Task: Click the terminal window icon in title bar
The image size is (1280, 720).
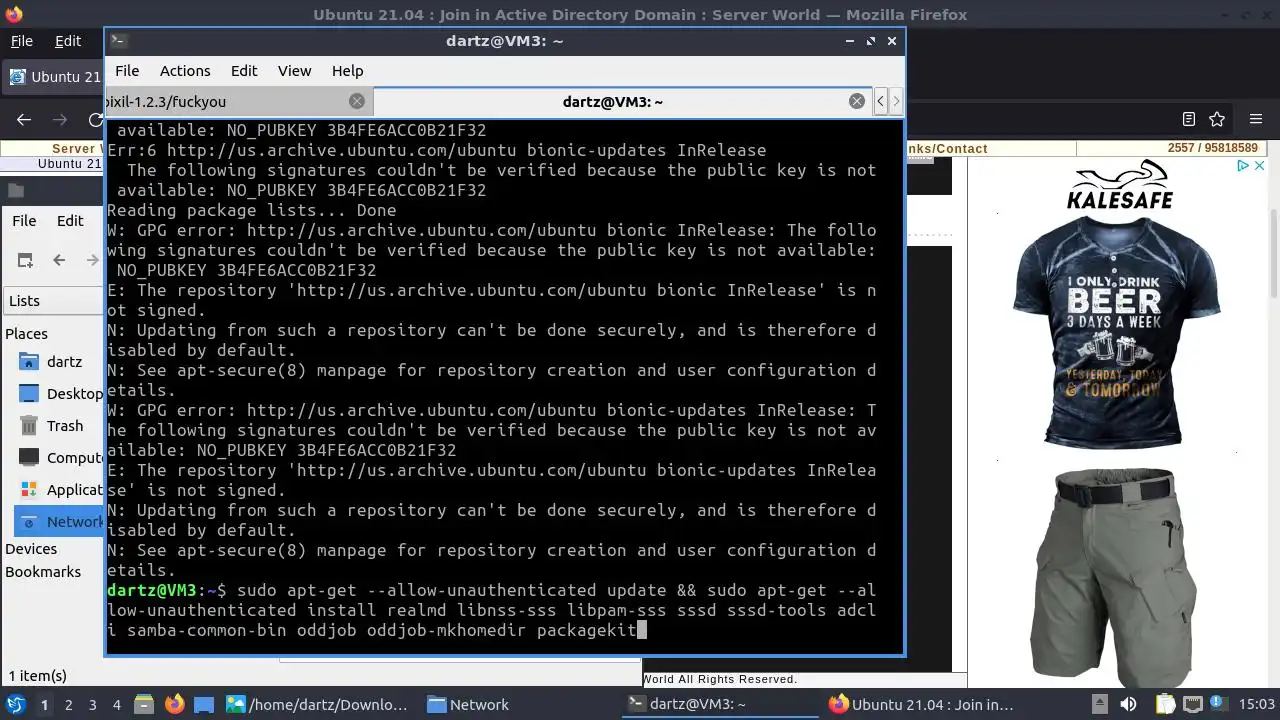Action: pos(119,41)
